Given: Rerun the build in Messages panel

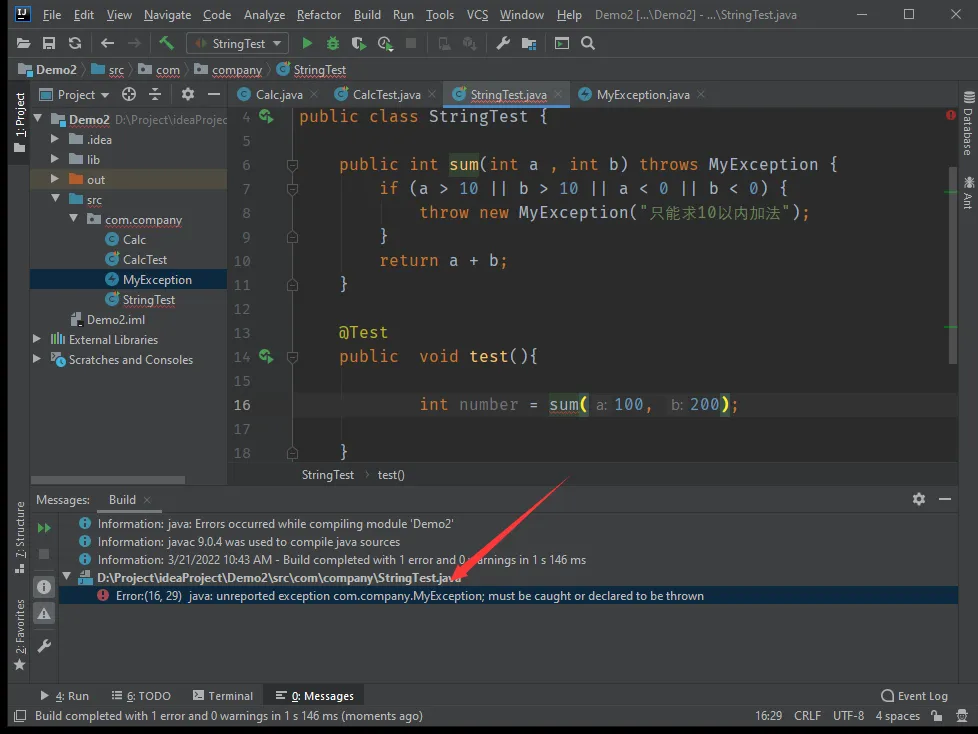Looking at the screenshot, I should tap(44, 528).
